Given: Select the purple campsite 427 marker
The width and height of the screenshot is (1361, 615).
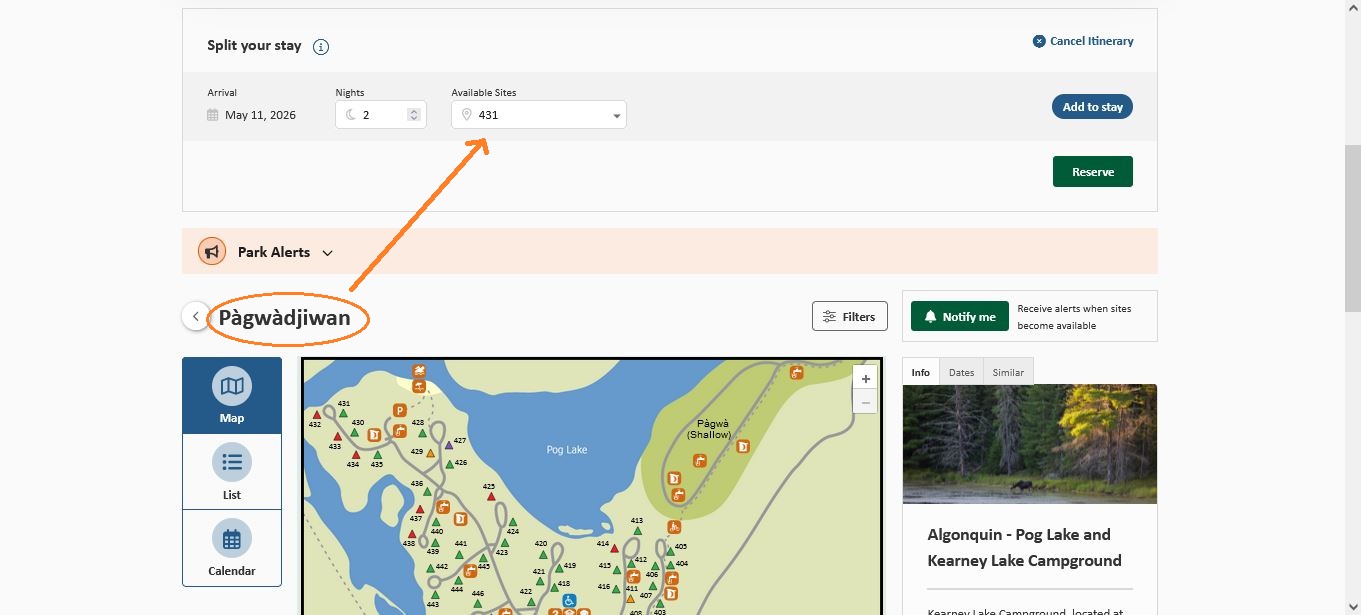Looking at the screenshot, I should pos(448,446).
